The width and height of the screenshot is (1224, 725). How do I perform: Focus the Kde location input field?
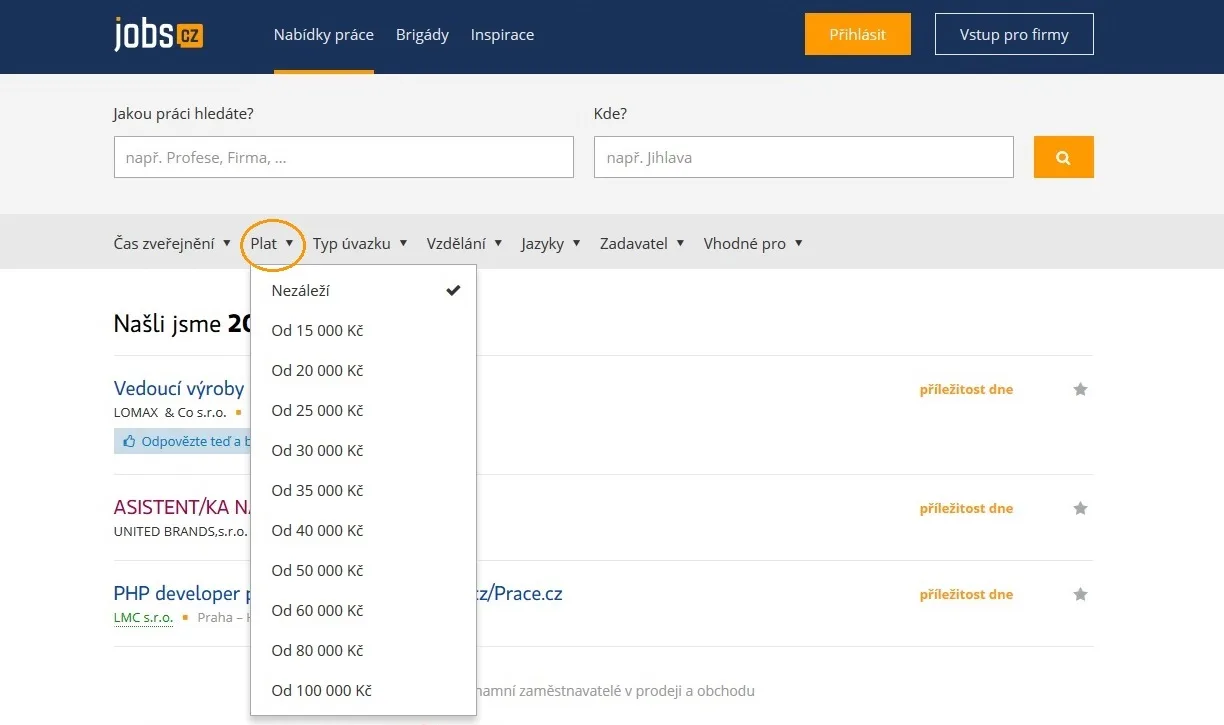pyautogui.click(x=804, y=157)
